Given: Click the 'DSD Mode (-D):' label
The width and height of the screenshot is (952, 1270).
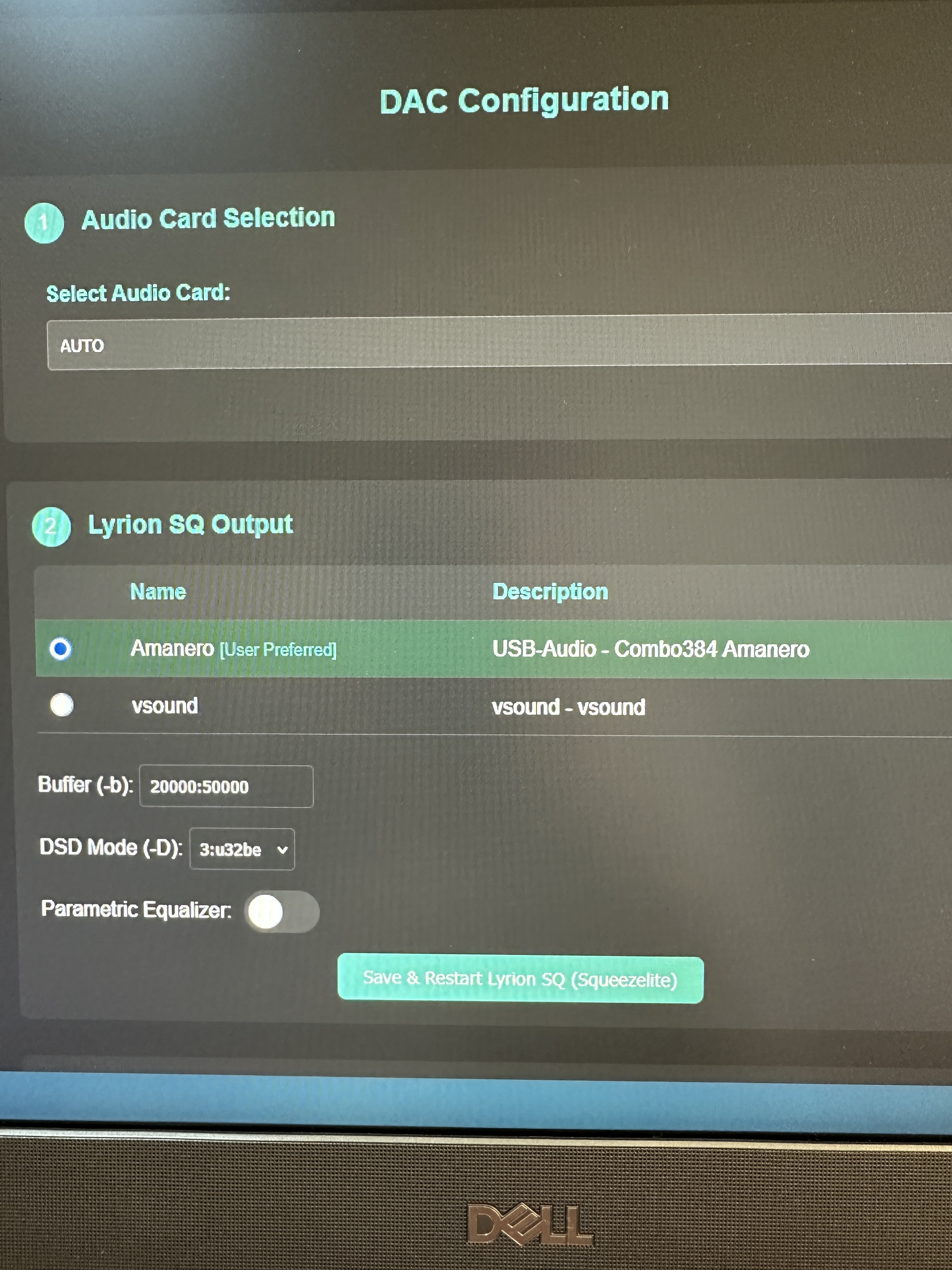Looking at the screenshot, I should 111,847.
